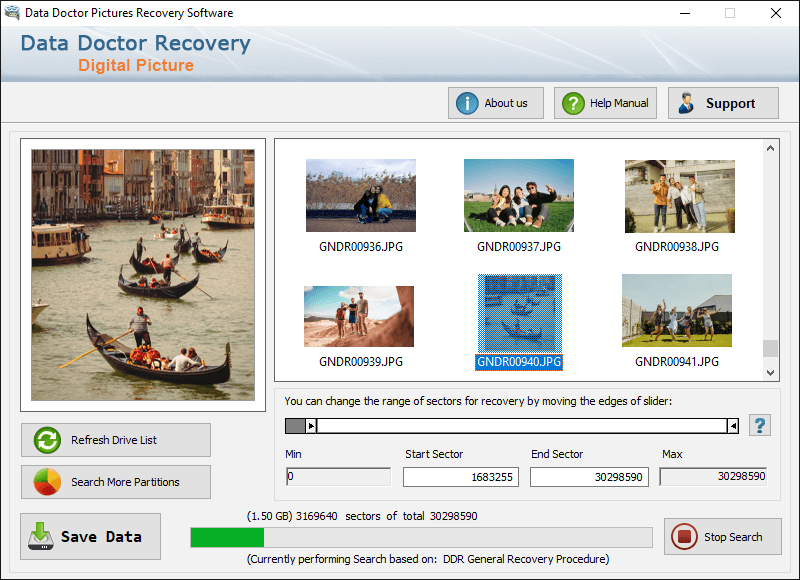Search More Partitions
This screenshot has height=580, width=800.
click(116, 482)
